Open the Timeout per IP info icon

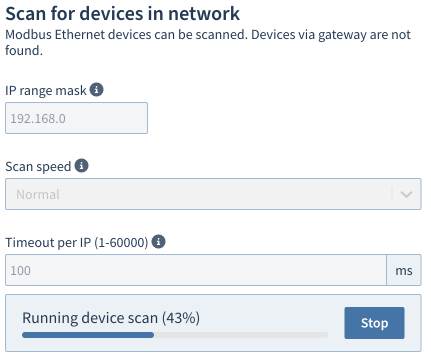click(158, 242)
